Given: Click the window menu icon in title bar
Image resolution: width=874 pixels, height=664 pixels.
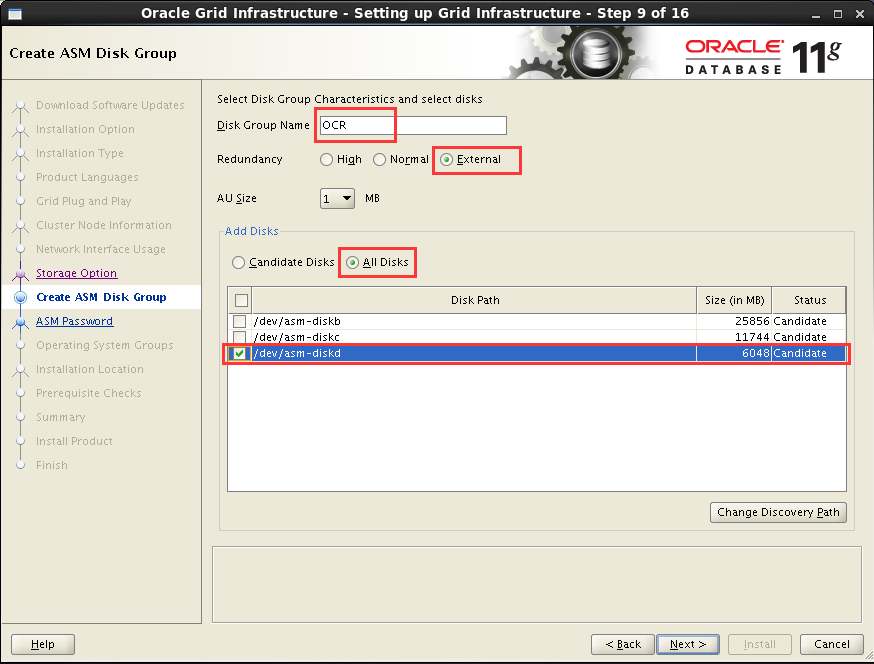Looking at the screenshot, I should pyautogui.click(x=15, y=13).
